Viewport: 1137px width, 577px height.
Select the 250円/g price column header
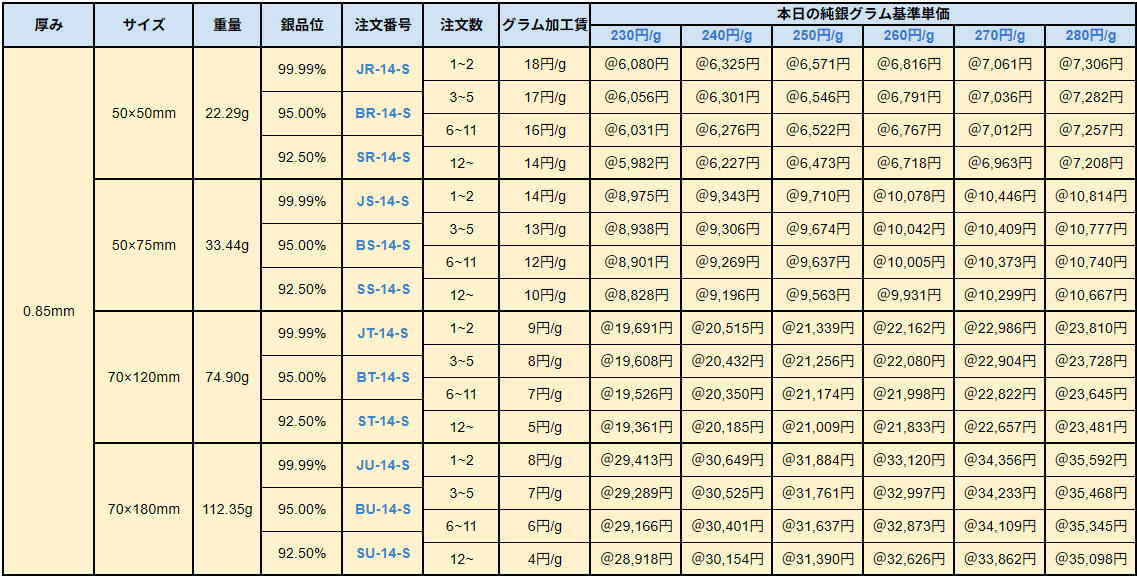click(x=817, y=36)
